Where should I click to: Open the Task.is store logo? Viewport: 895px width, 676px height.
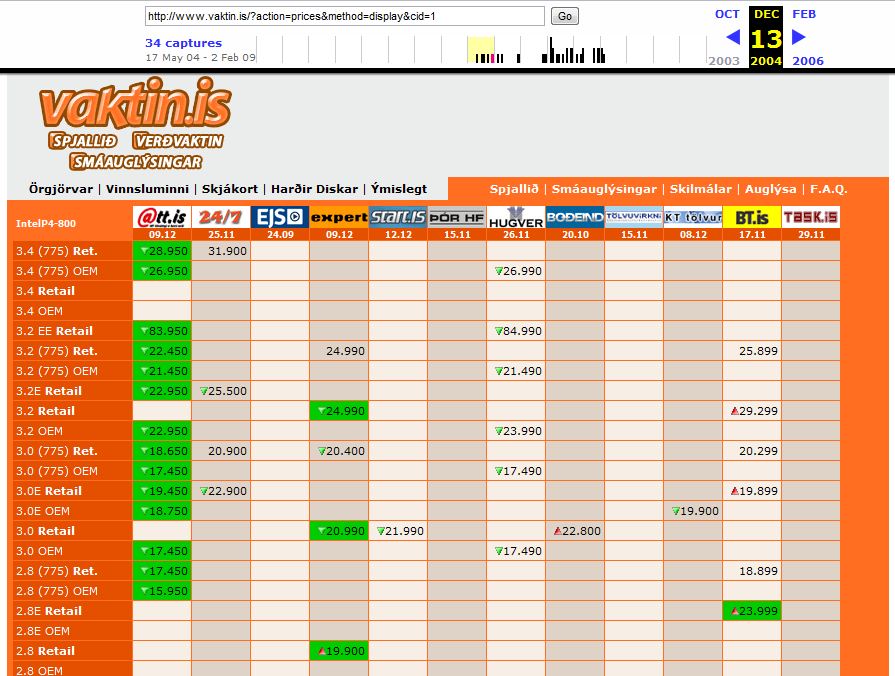(811, 217)
